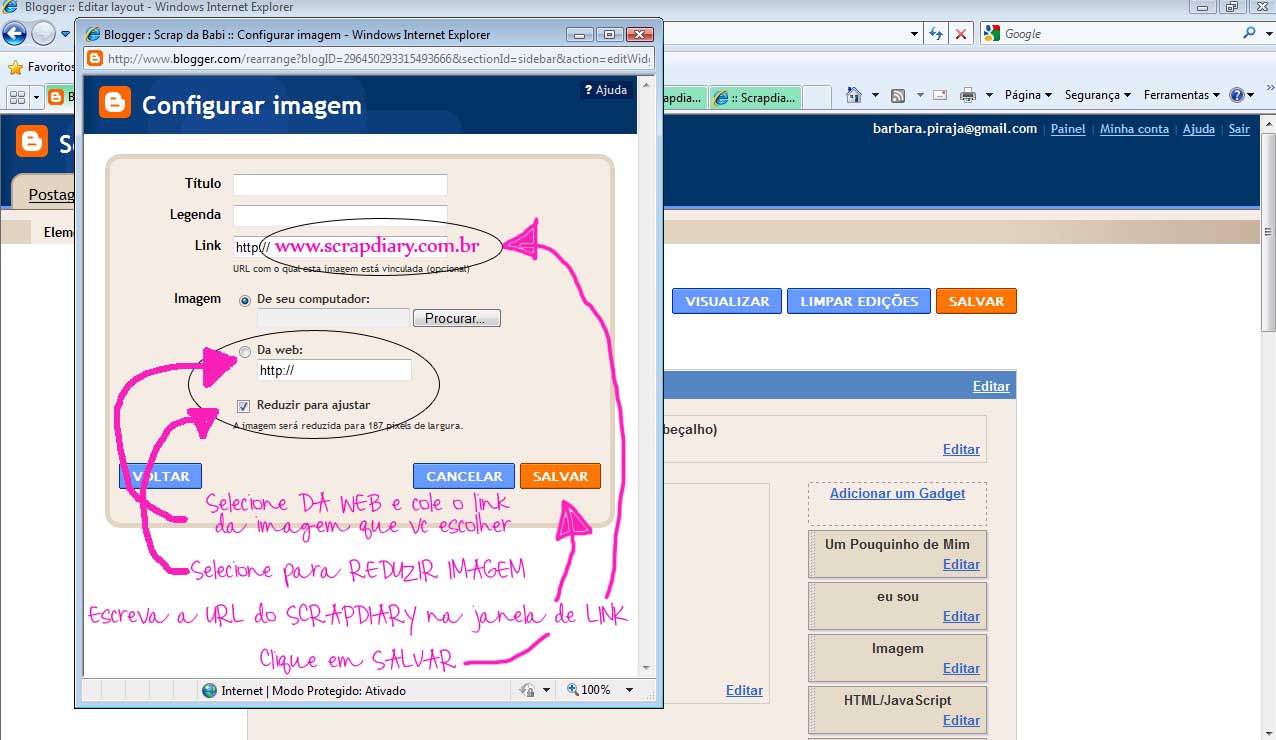
Task: Click the Back arrow in the main browser window
Action: (x=14, y=34)
